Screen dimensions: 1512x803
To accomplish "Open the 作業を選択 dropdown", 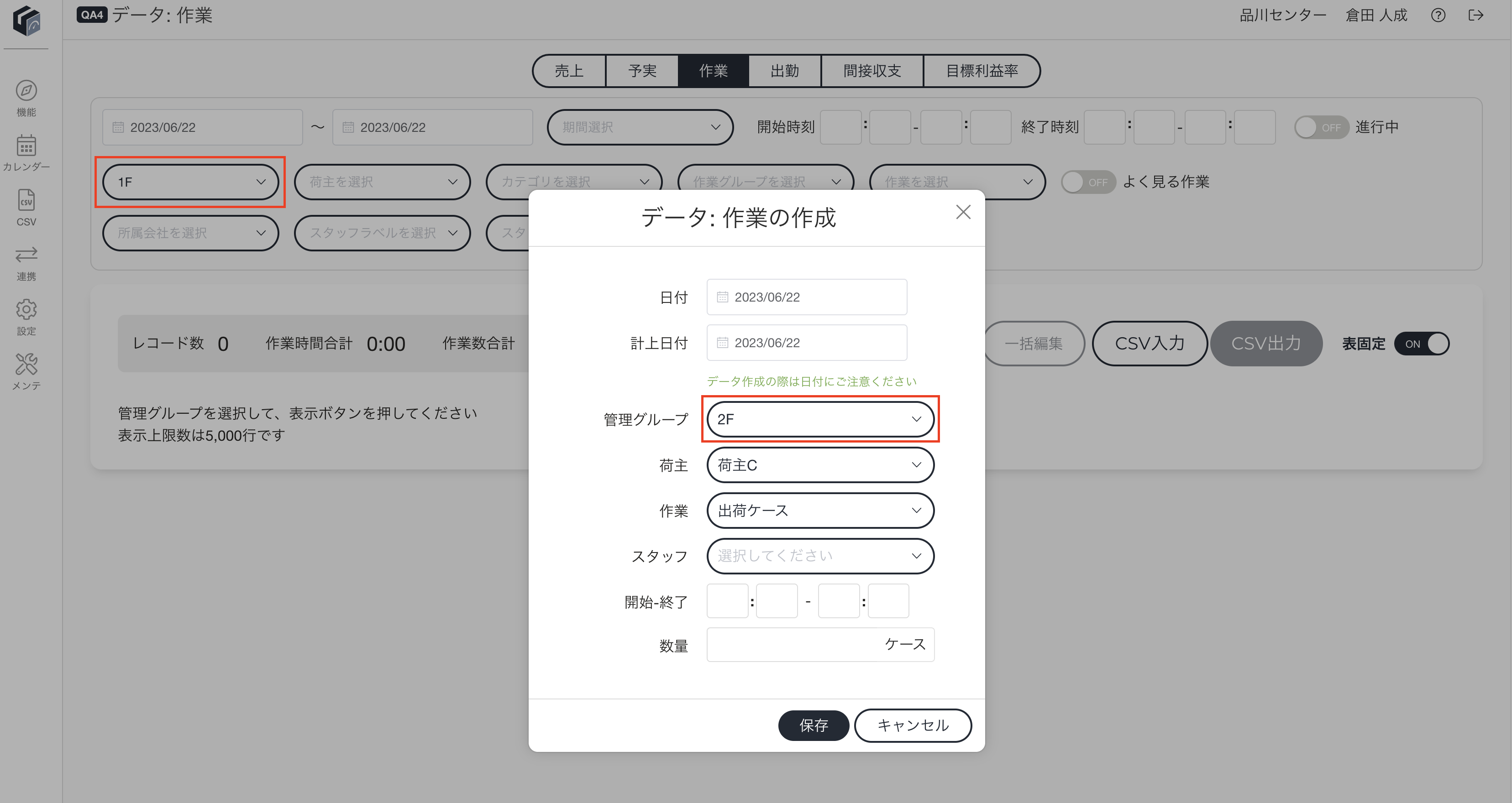I will point(957,182).
